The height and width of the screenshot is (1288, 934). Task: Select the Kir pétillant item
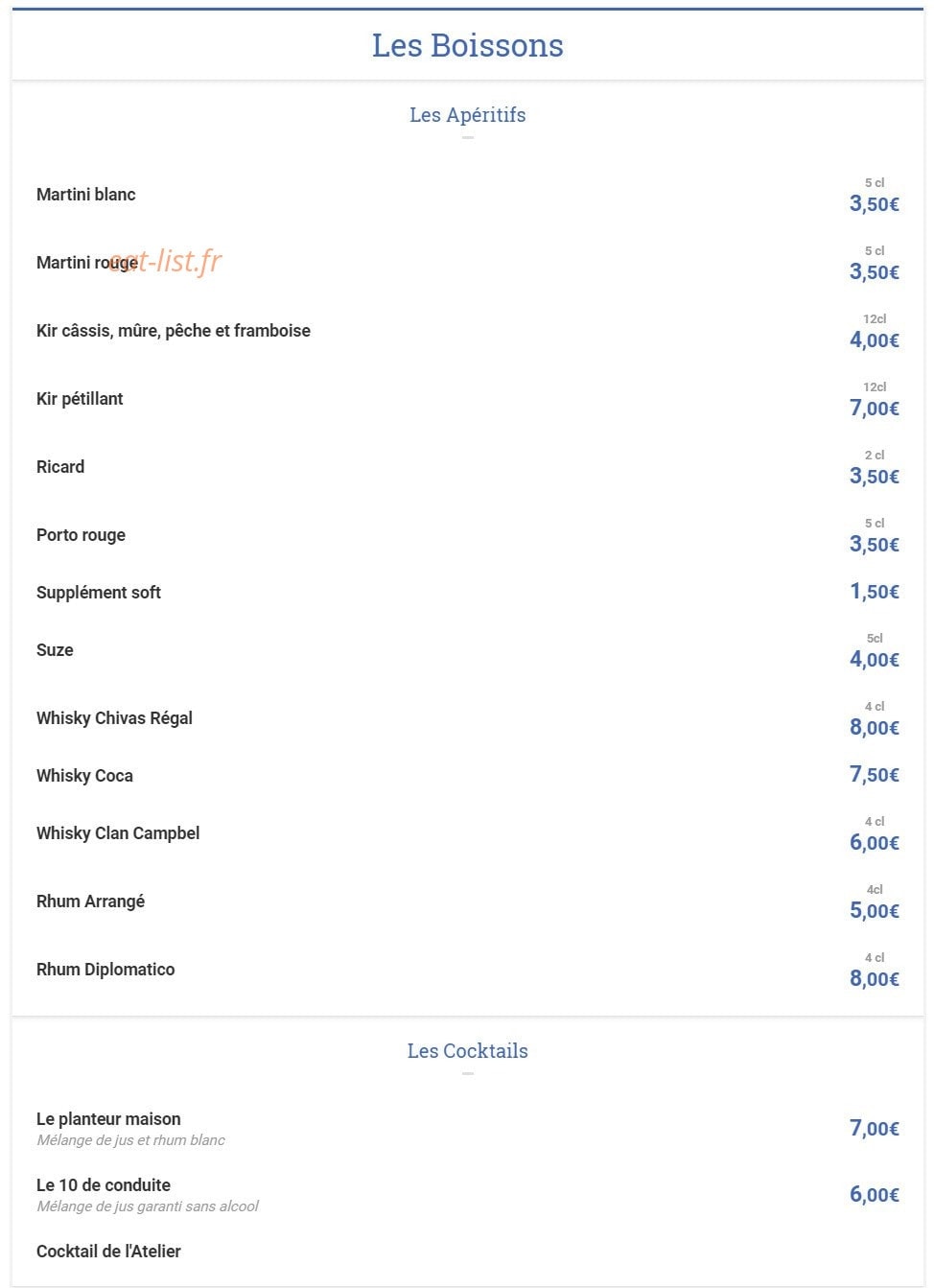(80, 399)
